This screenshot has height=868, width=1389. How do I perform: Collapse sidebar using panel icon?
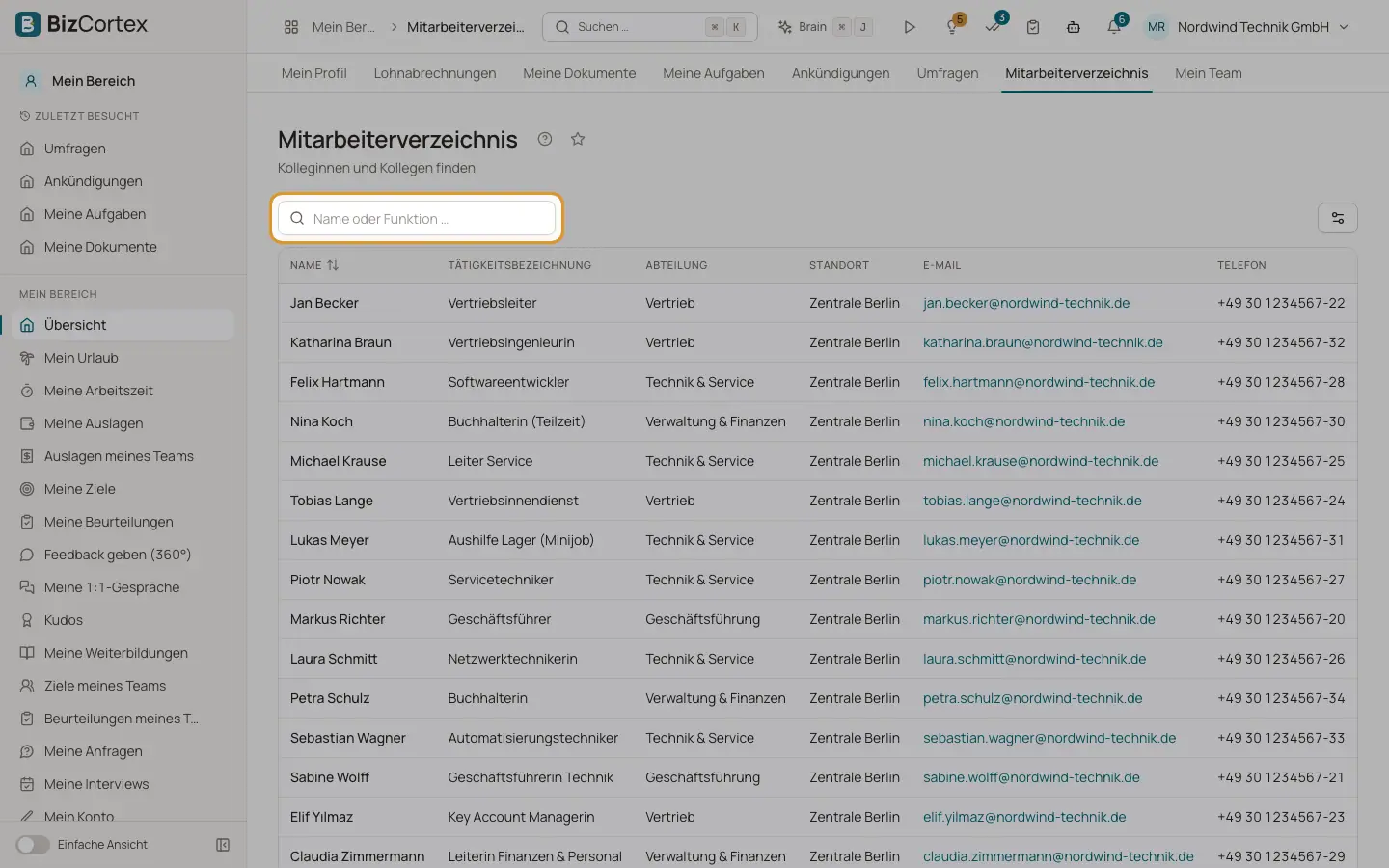(223, 845)
